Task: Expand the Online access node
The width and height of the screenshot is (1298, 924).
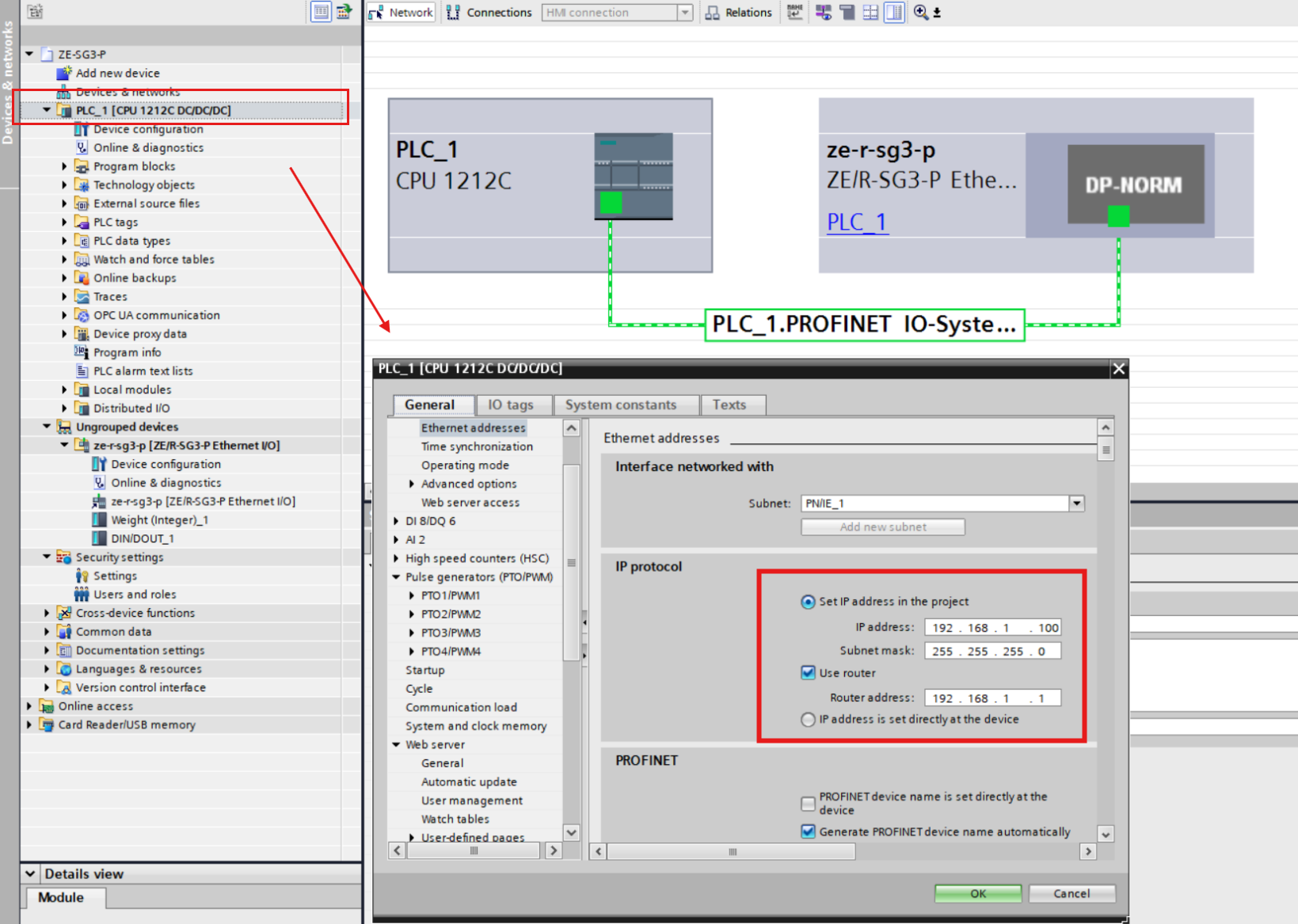Action: pyautogui.click(x=30, y=705)
